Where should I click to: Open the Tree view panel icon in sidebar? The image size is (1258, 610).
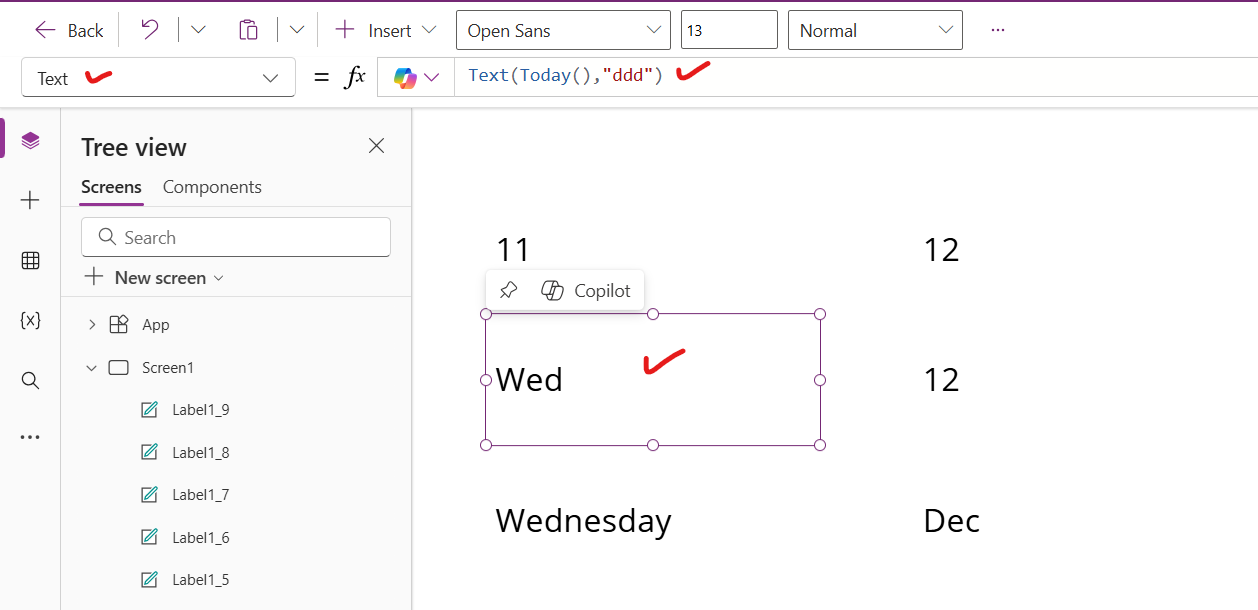point(30,138)
